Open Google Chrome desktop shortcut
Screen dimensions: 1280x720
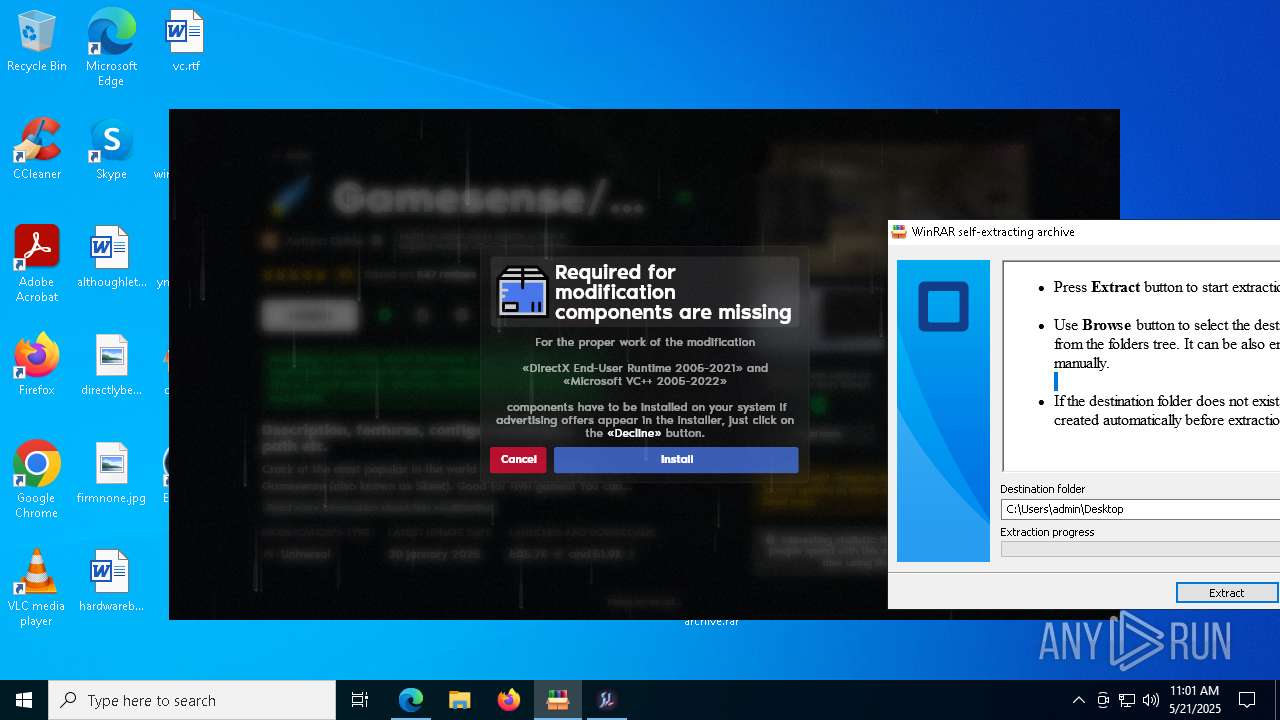coord(37,479)
